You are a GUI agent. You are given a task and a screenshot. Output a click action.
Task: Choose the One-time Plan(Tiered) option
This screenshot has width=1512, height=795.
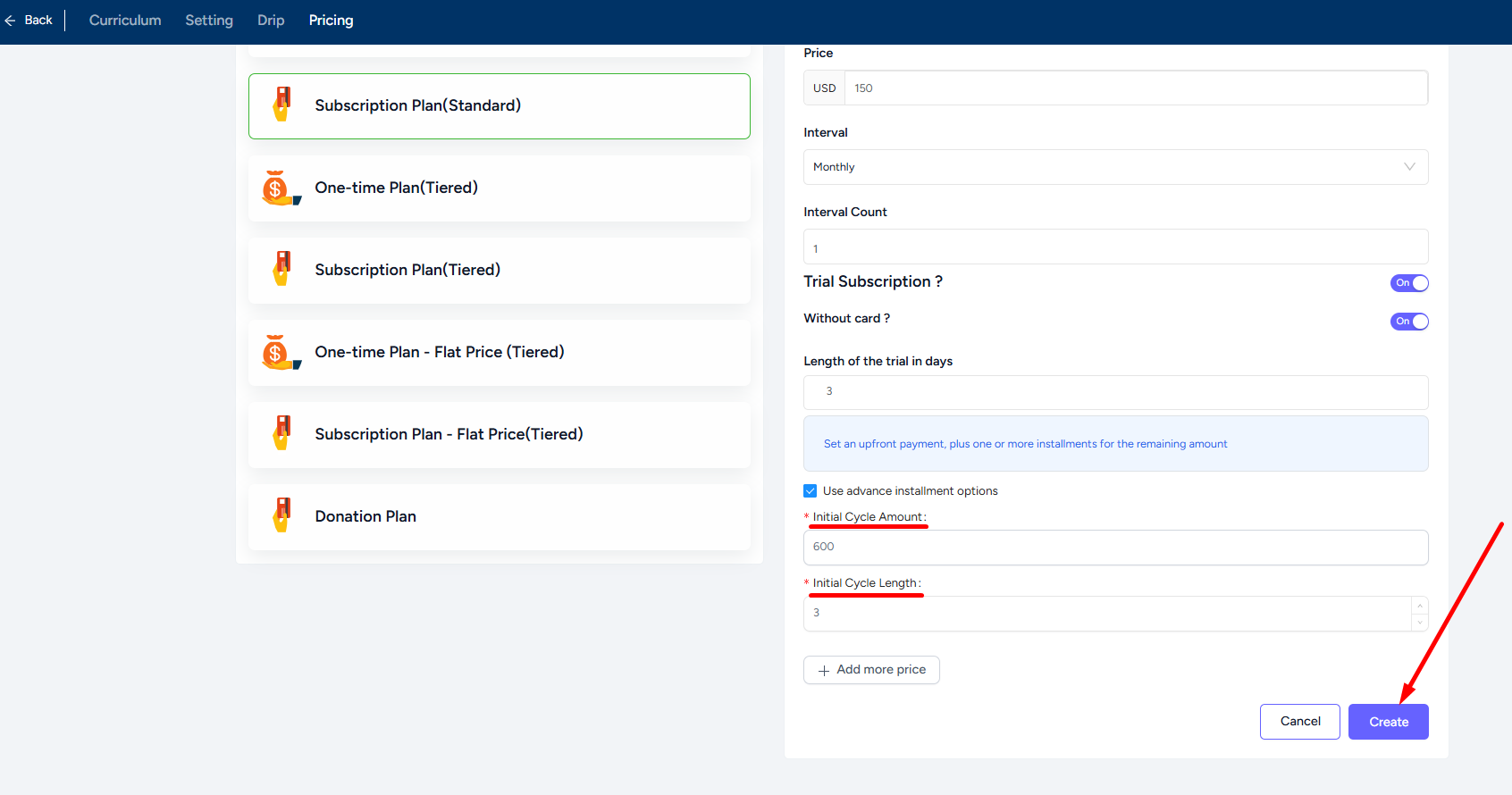click(500, 188)
